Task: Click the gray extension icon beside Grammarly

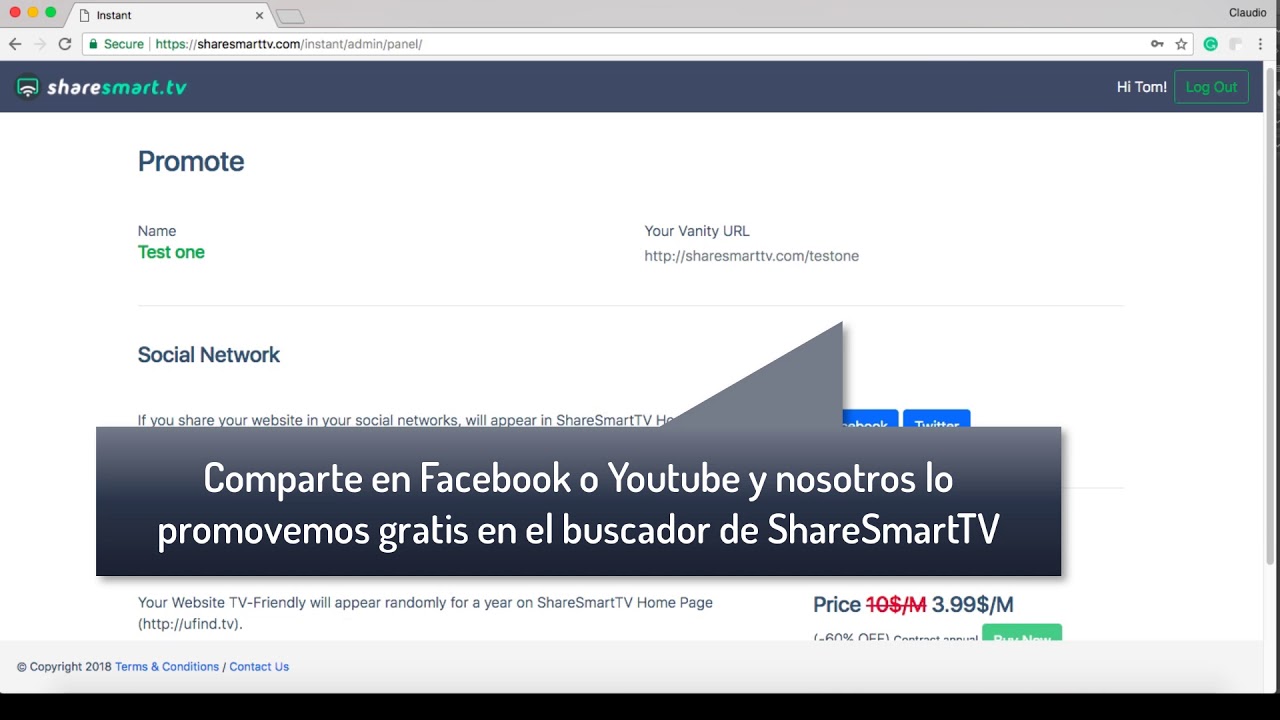Action: point(1235,44)
